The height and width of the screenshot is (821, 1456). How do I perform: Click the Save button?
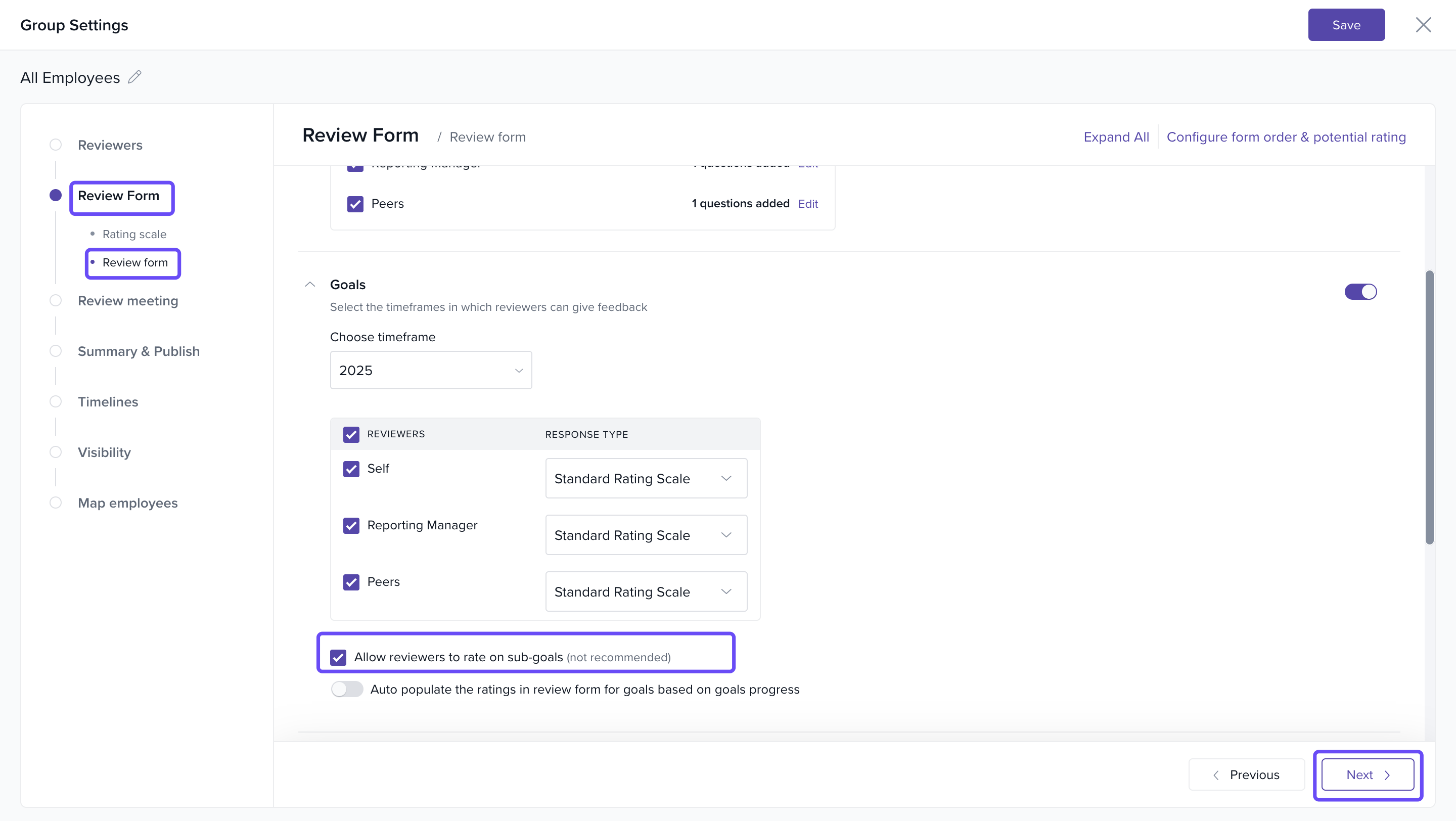[x=1346, y=25]
